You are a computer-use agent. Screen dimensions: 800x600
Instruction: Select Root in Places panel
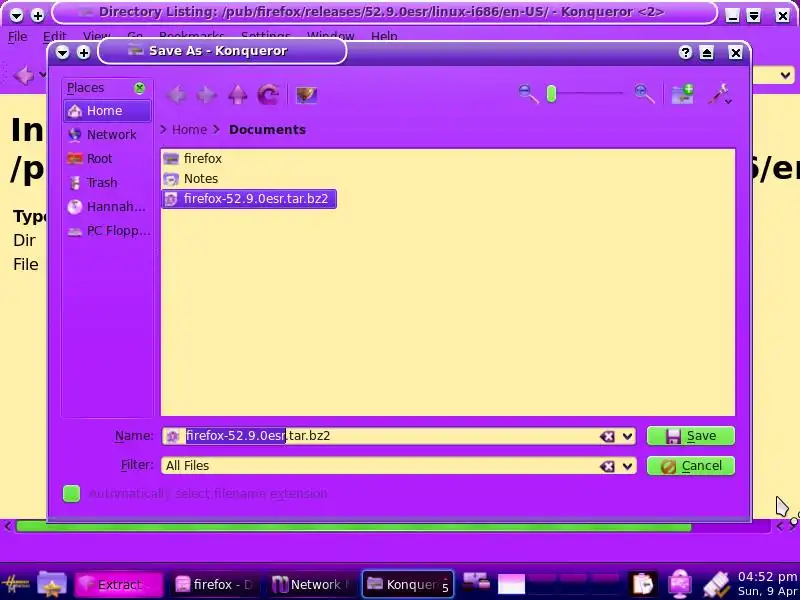tap(107, 159)
